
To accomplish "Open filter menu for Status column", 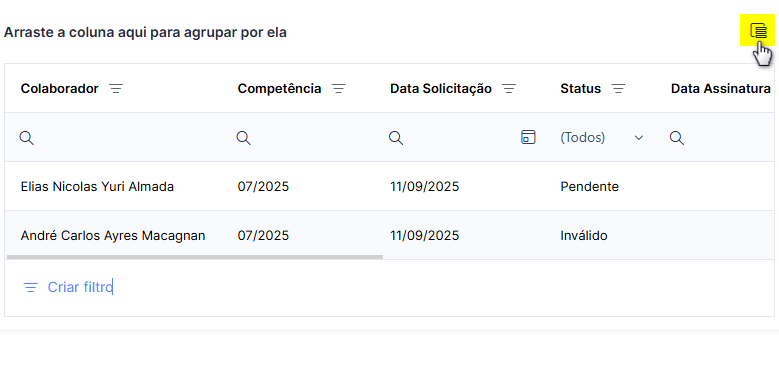I will (618, 89).
